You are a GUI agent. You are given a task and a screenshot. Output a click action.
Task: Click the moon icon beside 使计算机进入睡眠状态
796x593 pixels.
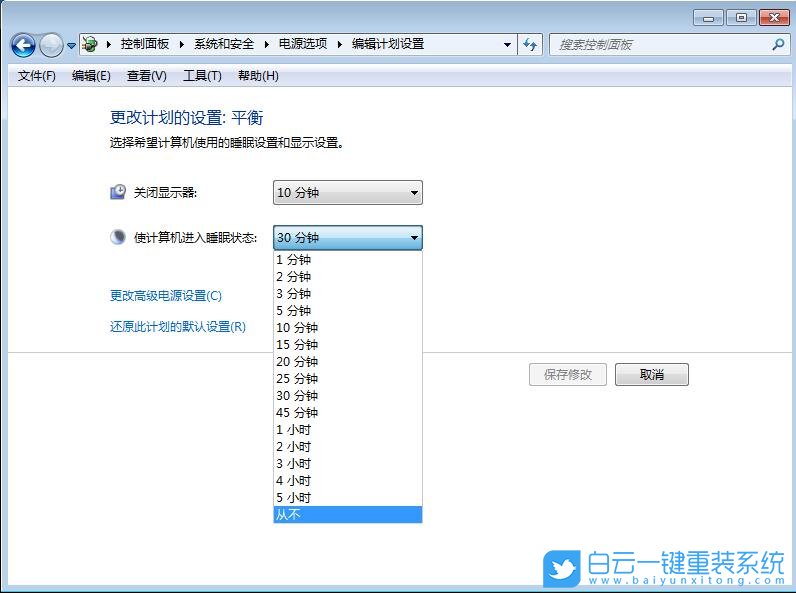click(118, 237)
